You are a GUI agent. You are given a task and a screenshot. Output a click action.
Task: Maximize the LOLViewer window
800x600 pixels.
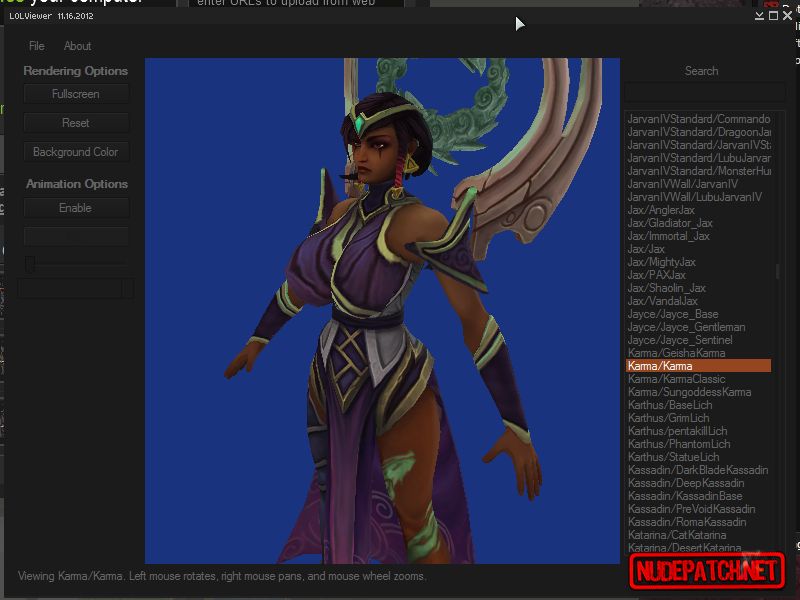[x=773, y=16]
